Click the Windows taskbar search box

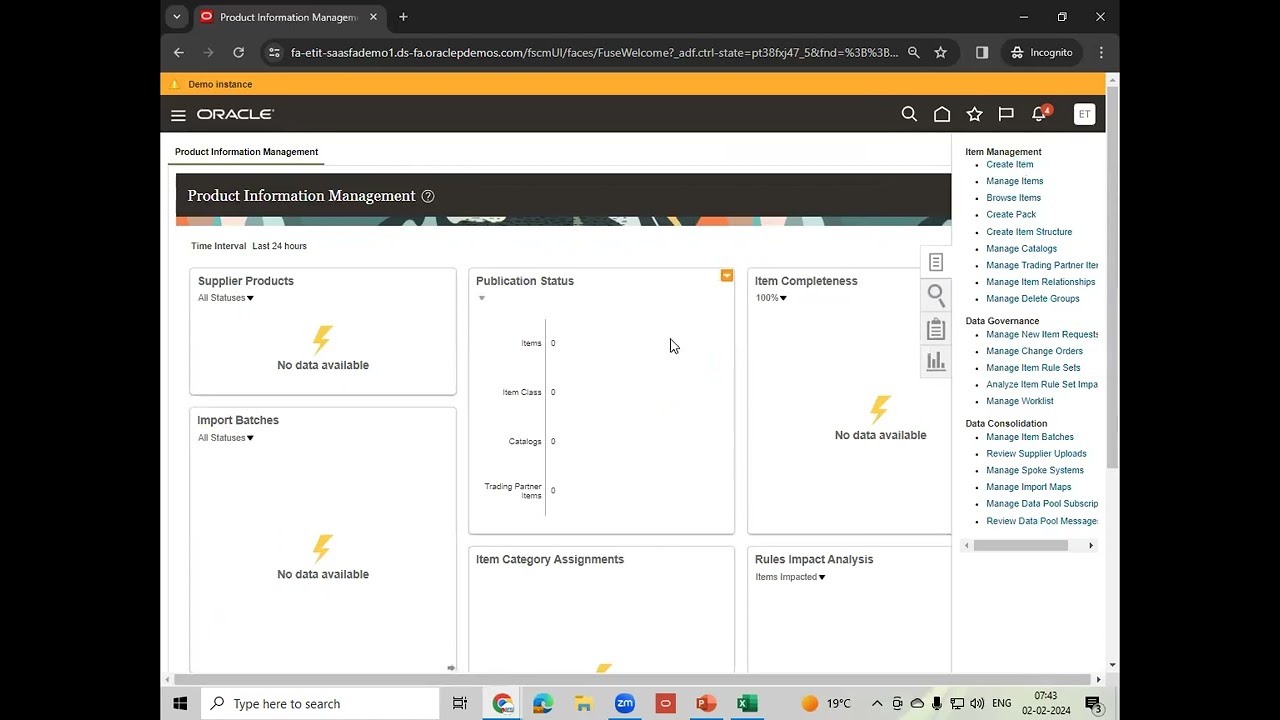coord(320,704)
